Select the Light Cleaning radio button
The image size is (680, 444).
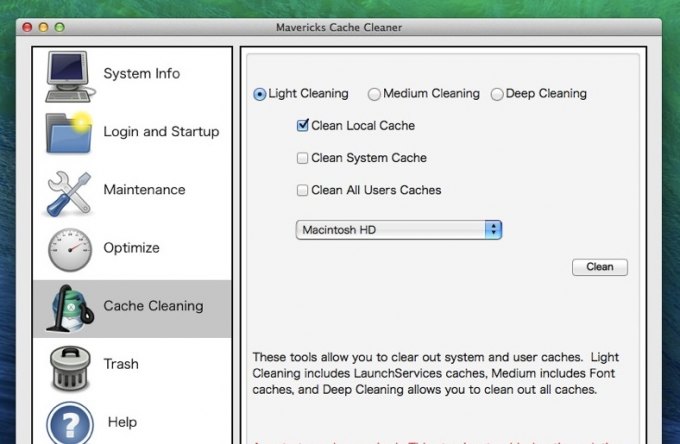(x=259, y=94)
